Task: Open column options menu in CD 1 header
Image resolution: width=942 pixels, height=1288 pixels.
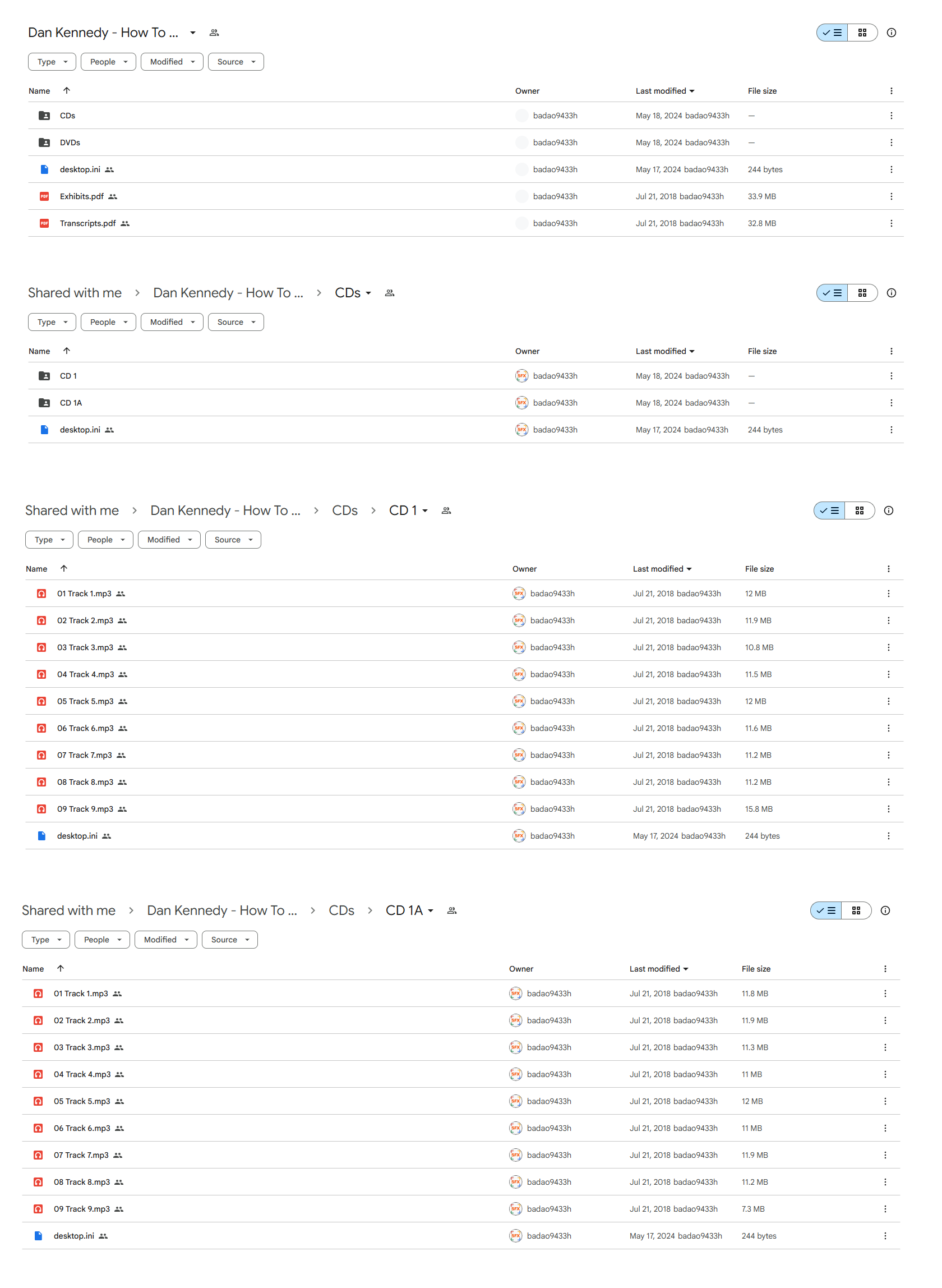Action: point(888,569)
